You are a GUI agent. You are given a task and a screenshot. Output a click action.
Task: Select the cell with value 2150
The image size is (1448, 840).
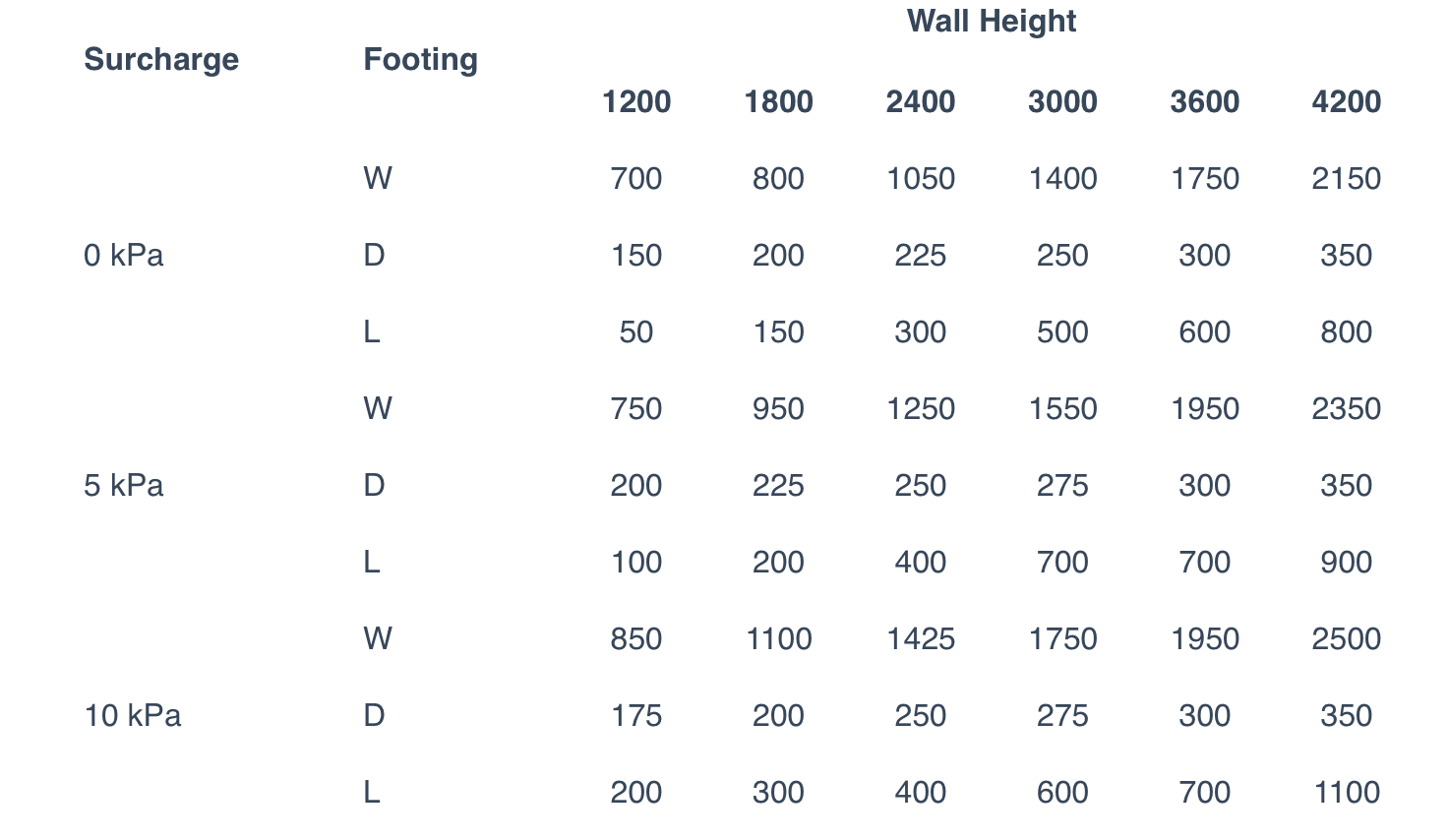(1346, 179)
